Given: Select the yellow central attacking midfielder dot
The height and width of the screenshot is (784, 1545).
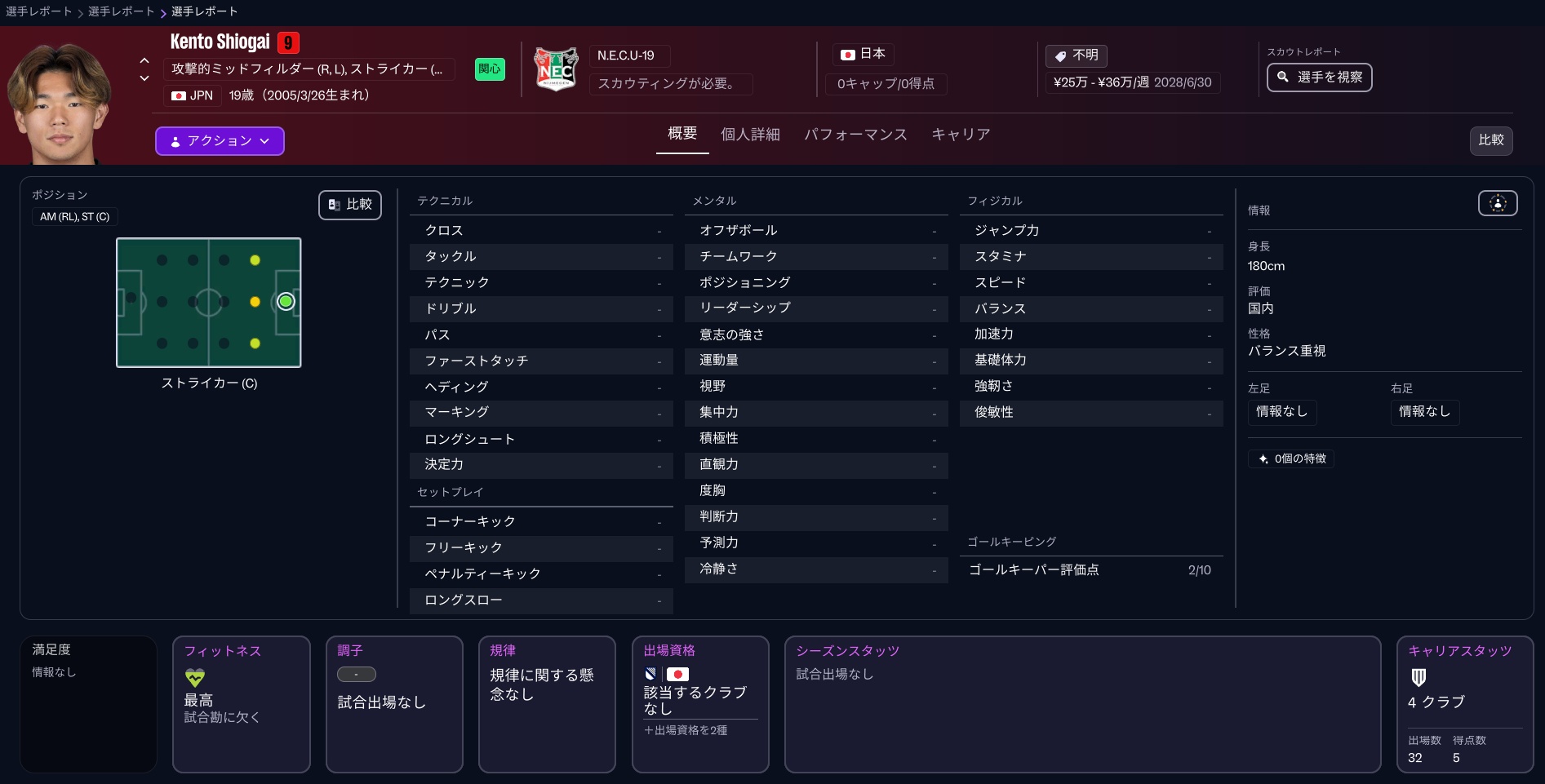Looking at the screenshot, I should [x=255, y=302].
